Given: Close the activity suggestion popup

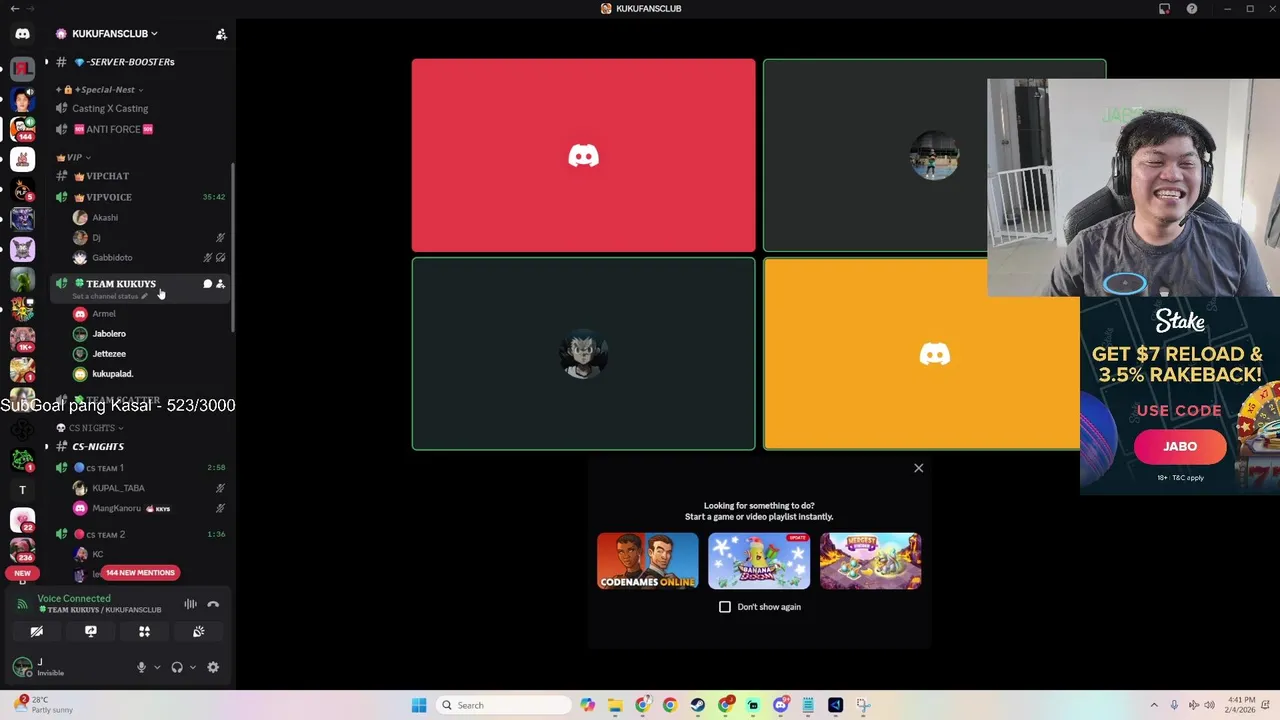Looking at the screenshot, I should pos(918,468).
